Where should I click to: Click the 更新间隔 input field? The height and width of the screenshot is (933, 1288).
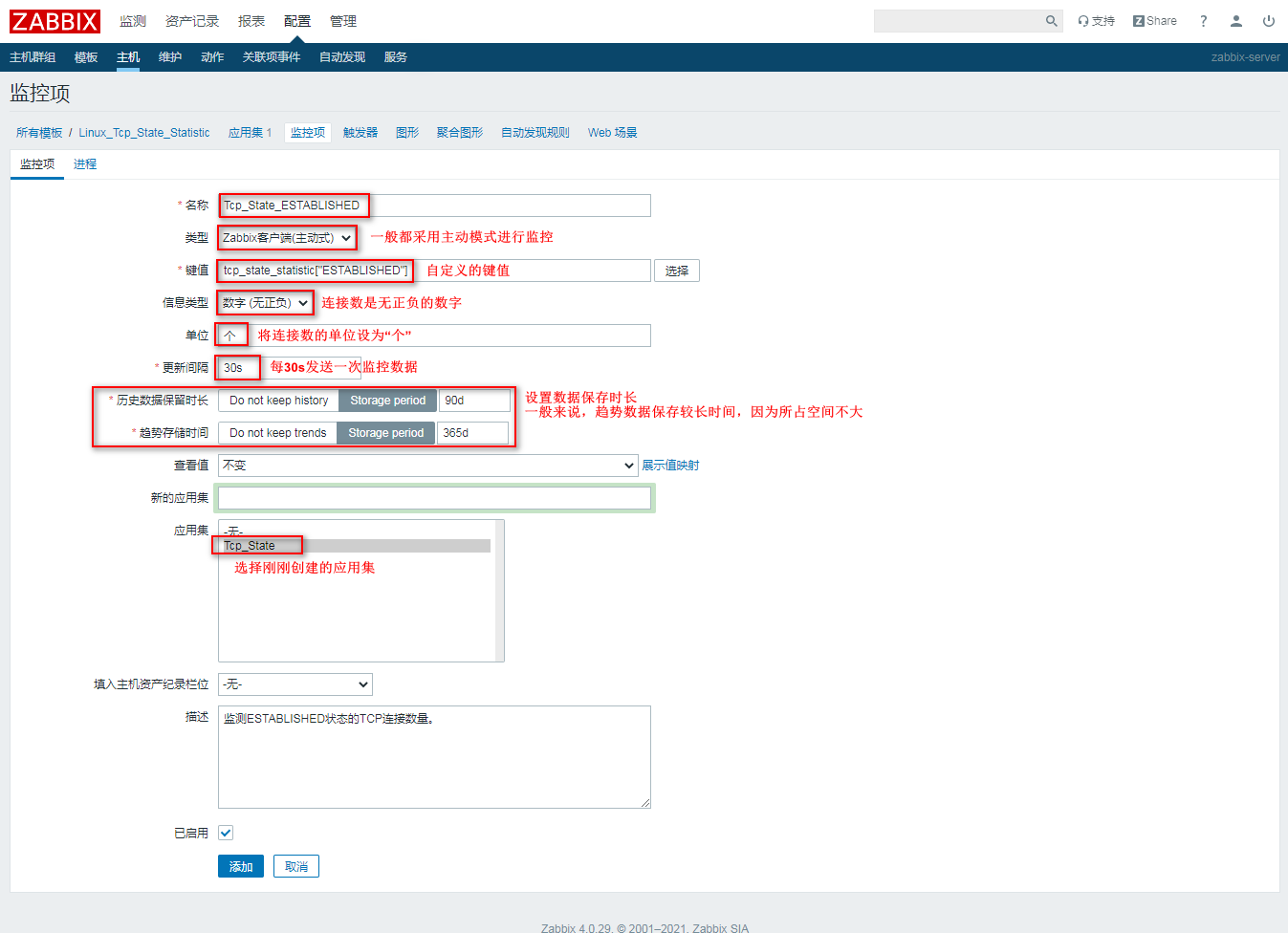coord(290,368)
